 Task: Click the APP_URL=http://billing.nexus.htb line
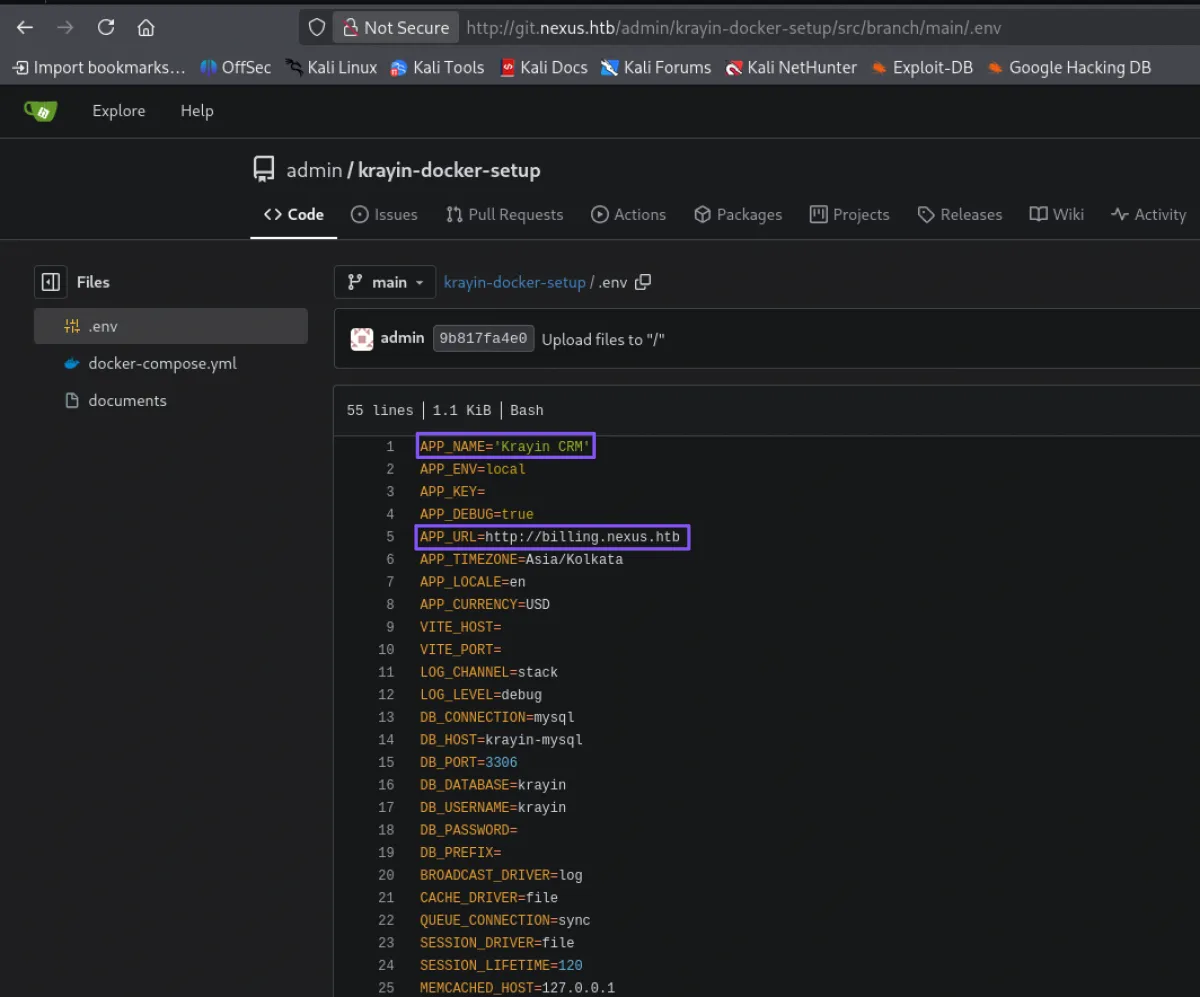pos(550,537)
